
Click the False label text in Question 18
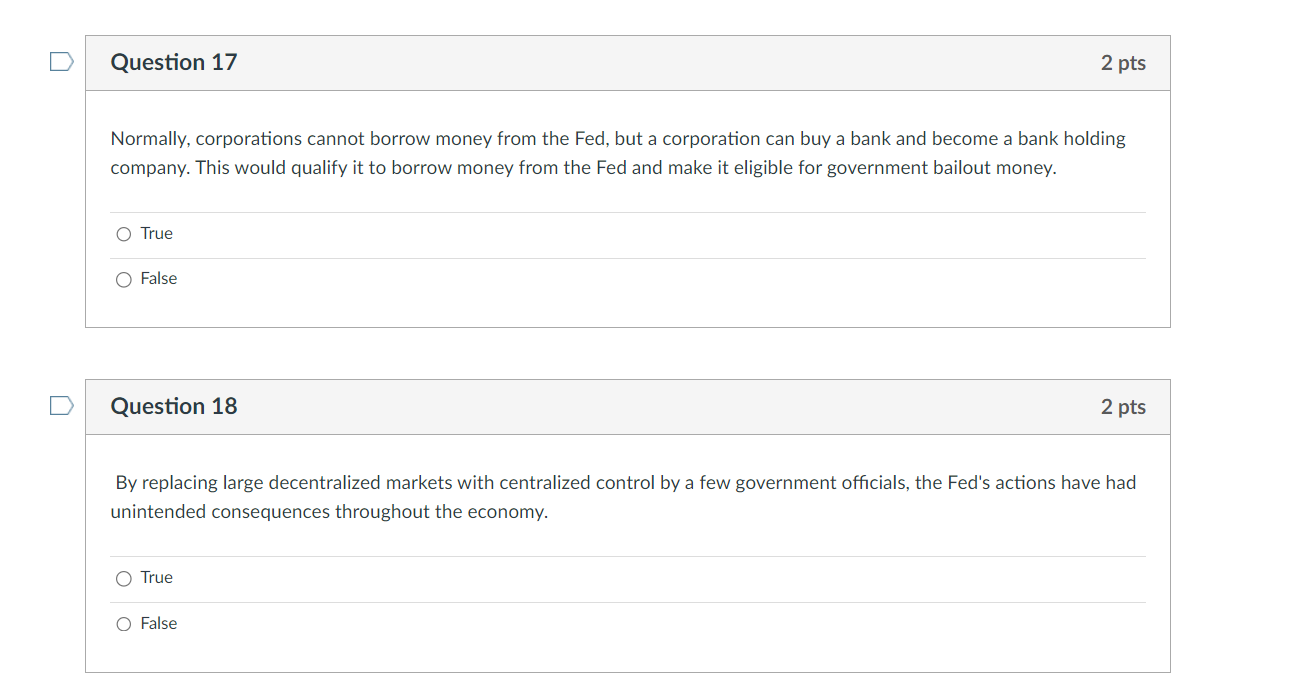161,623
